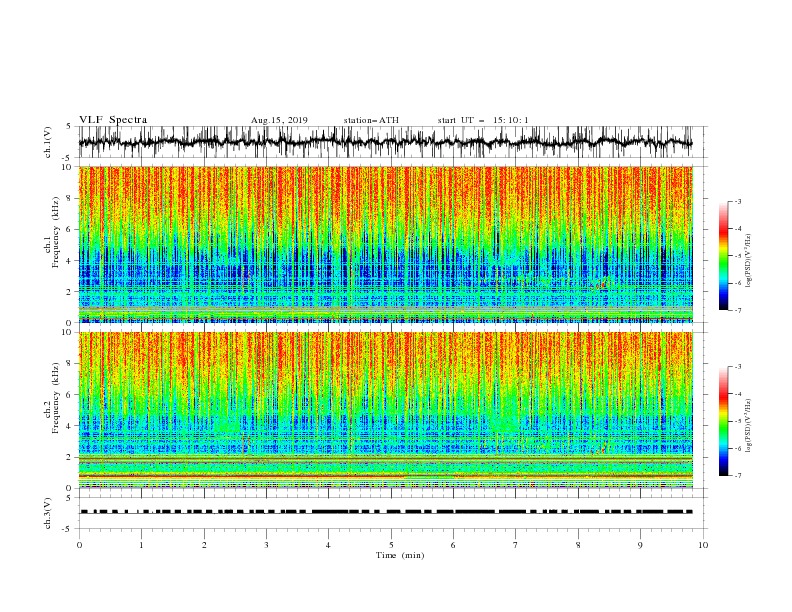
Task: Click time-axis tick label "8"
Action: [x=578, y=545]
